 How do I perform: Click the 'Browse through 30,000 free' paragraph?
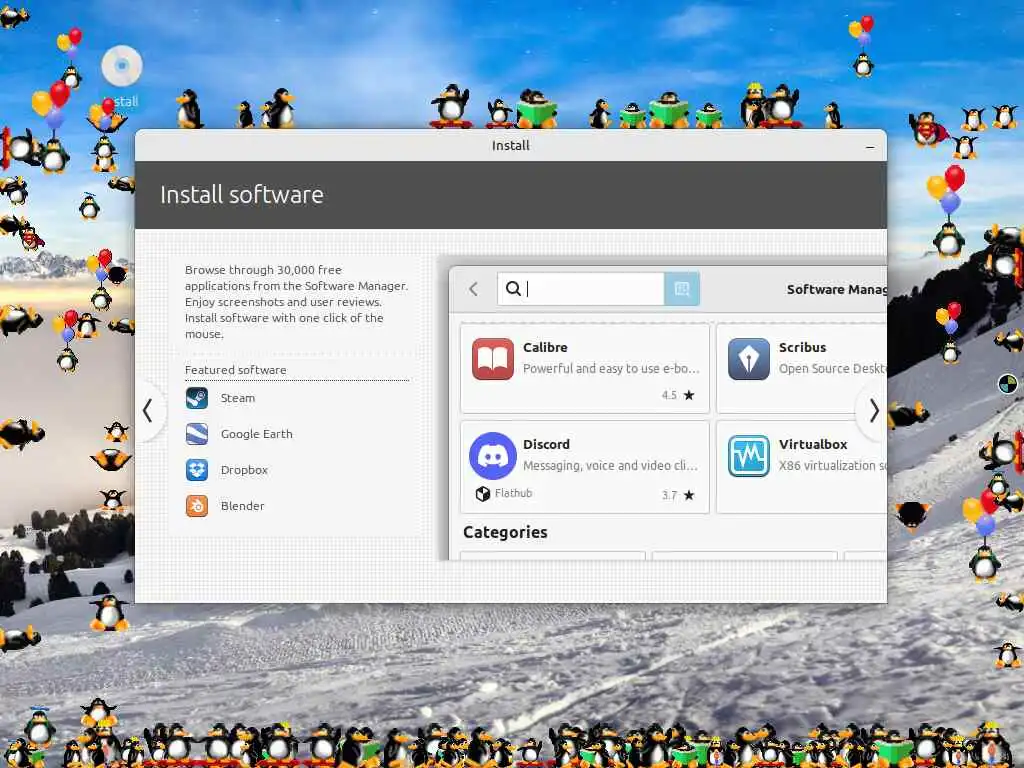tap(296, 302)
